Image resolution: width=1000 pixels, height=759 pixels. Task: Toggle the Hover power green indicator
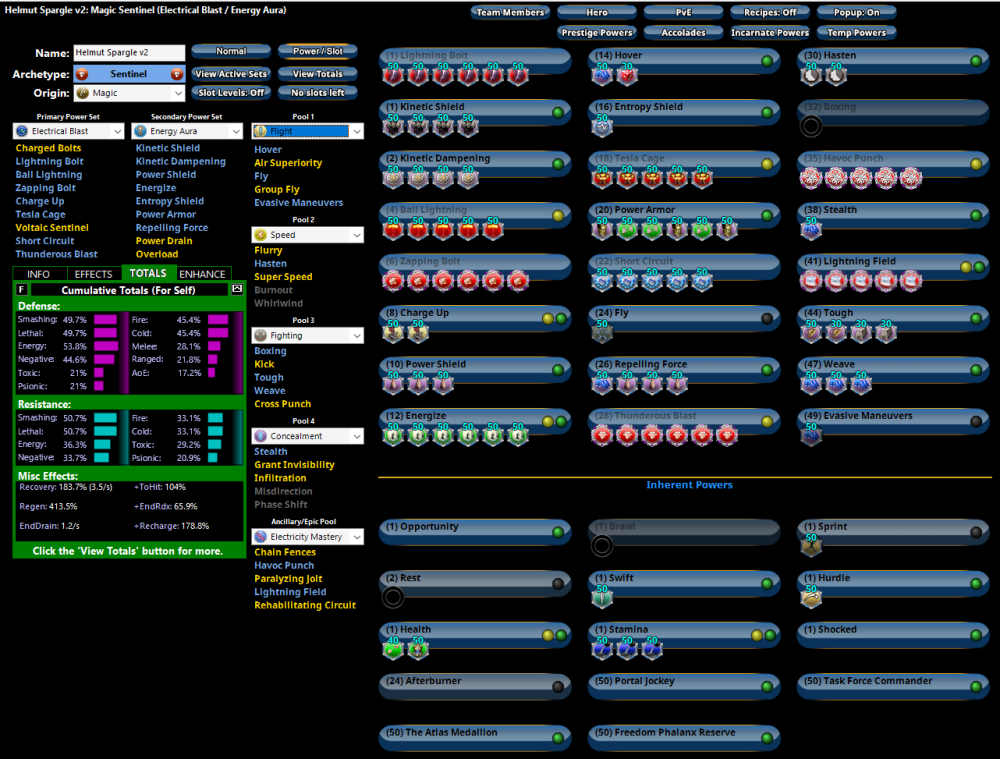pos(767,61)
